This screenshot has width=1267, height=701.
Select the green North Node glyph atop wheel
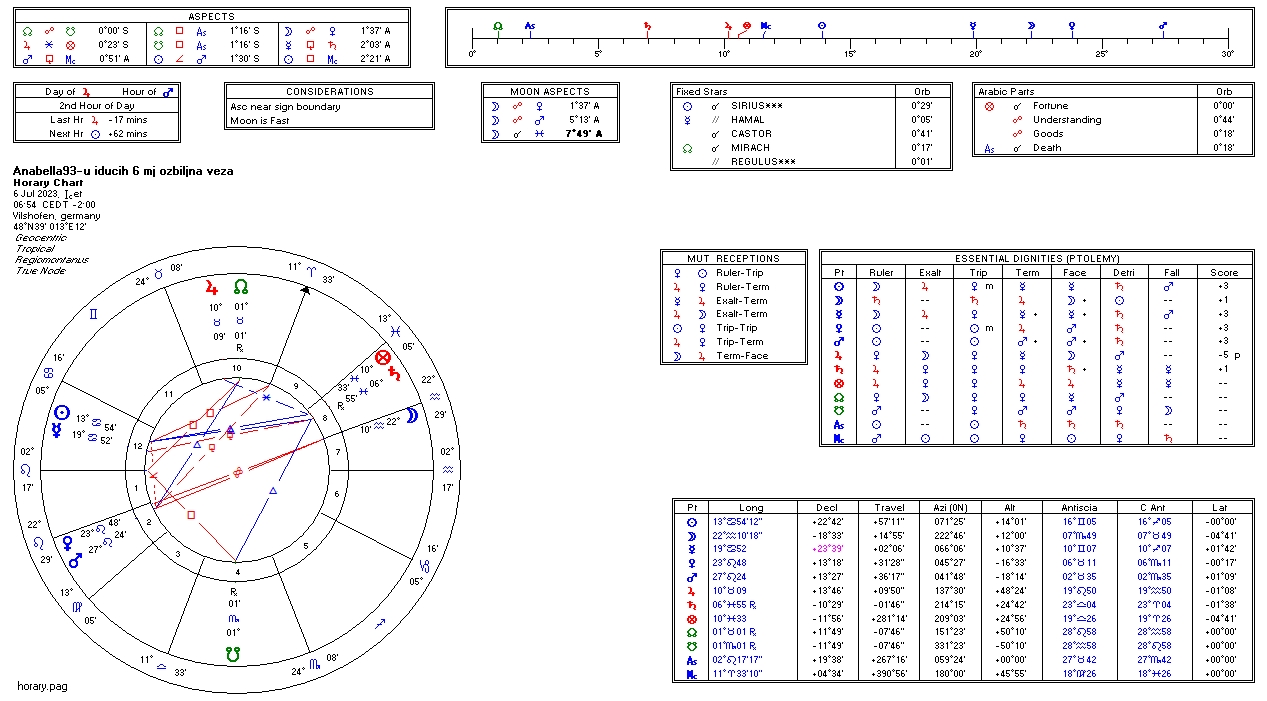(239, 286)
